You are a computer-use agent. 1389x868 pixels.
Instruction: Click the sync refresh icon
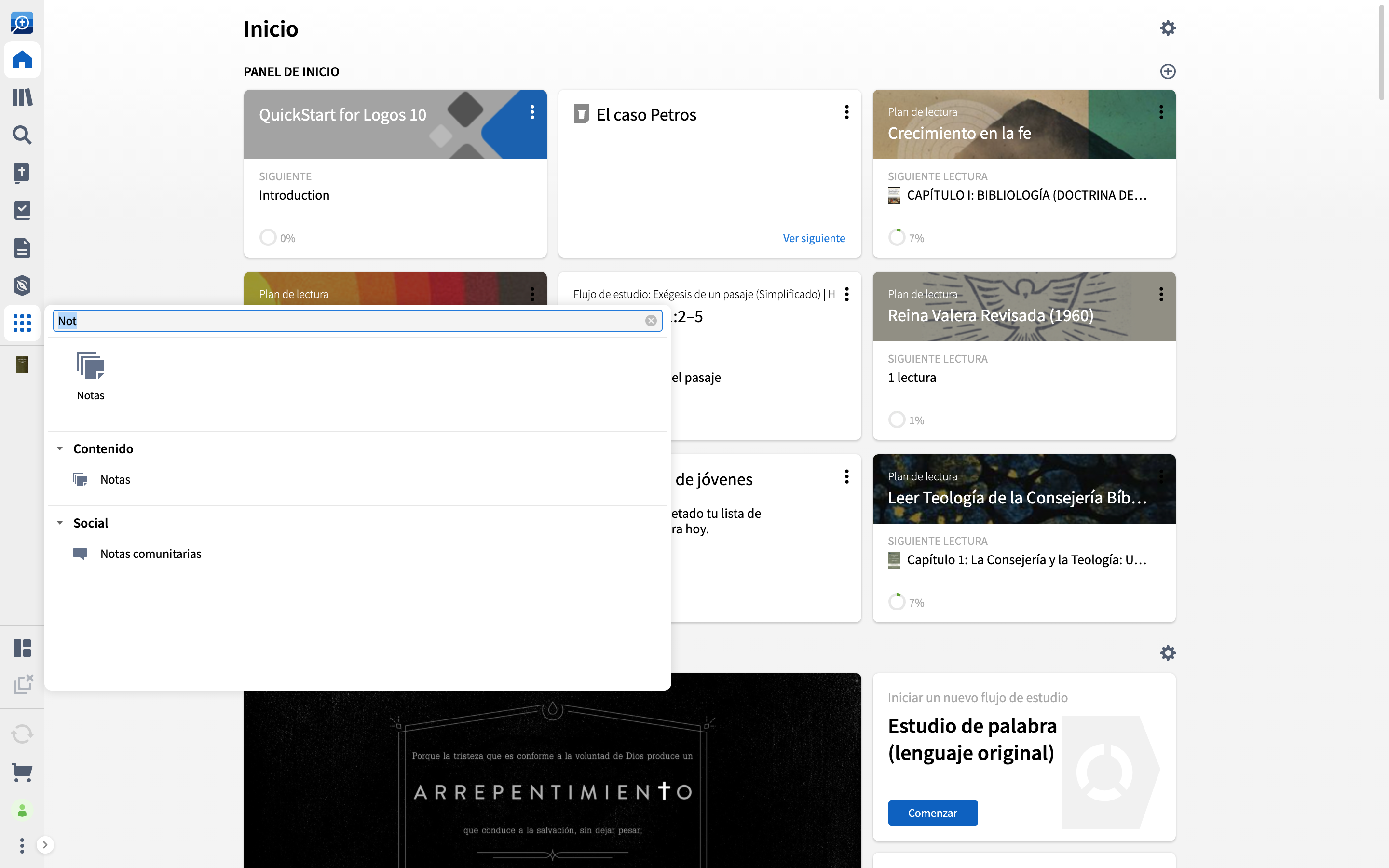(x=22, y=733)
